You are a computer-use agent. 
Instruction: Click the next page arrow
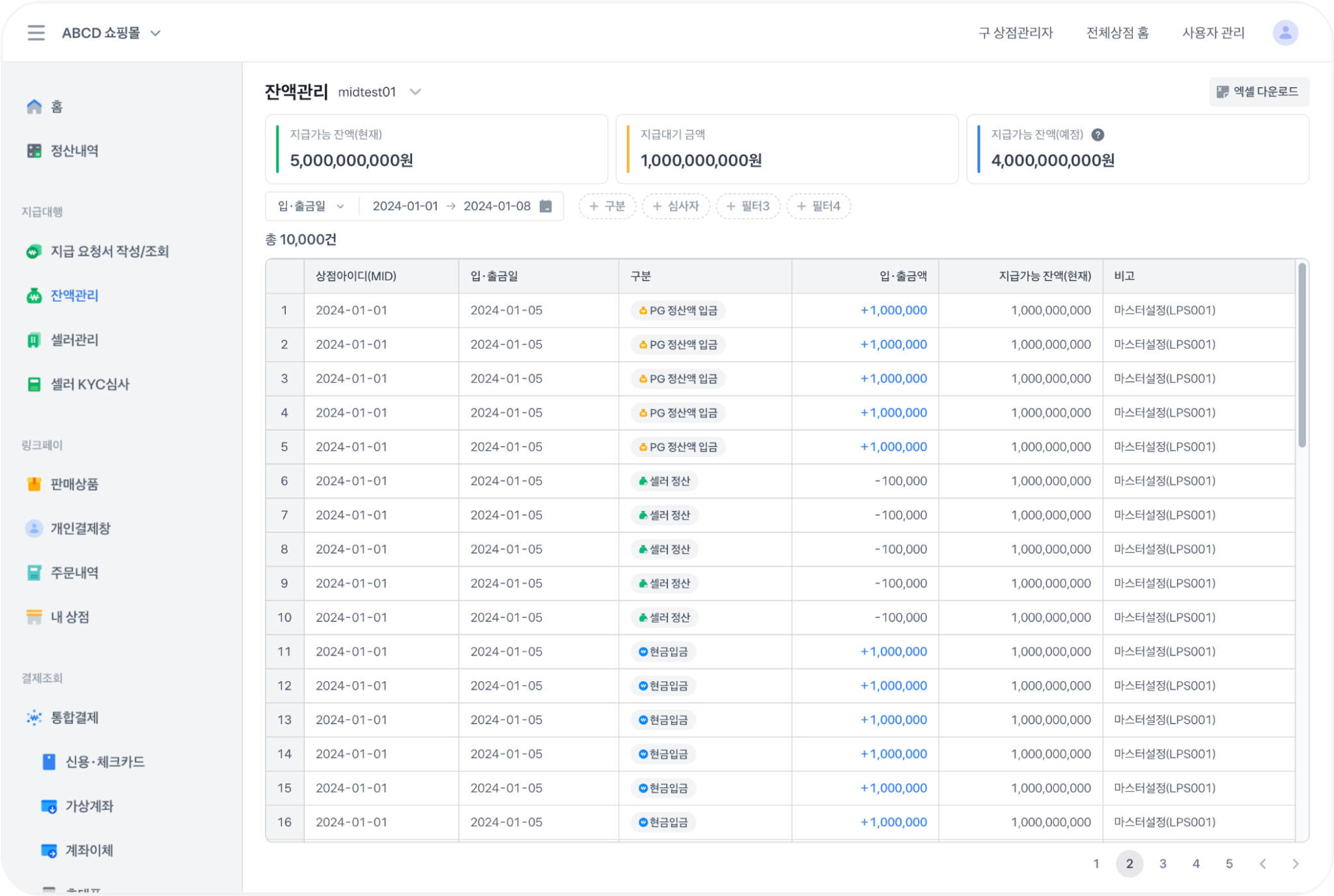tap(1295, 863)
